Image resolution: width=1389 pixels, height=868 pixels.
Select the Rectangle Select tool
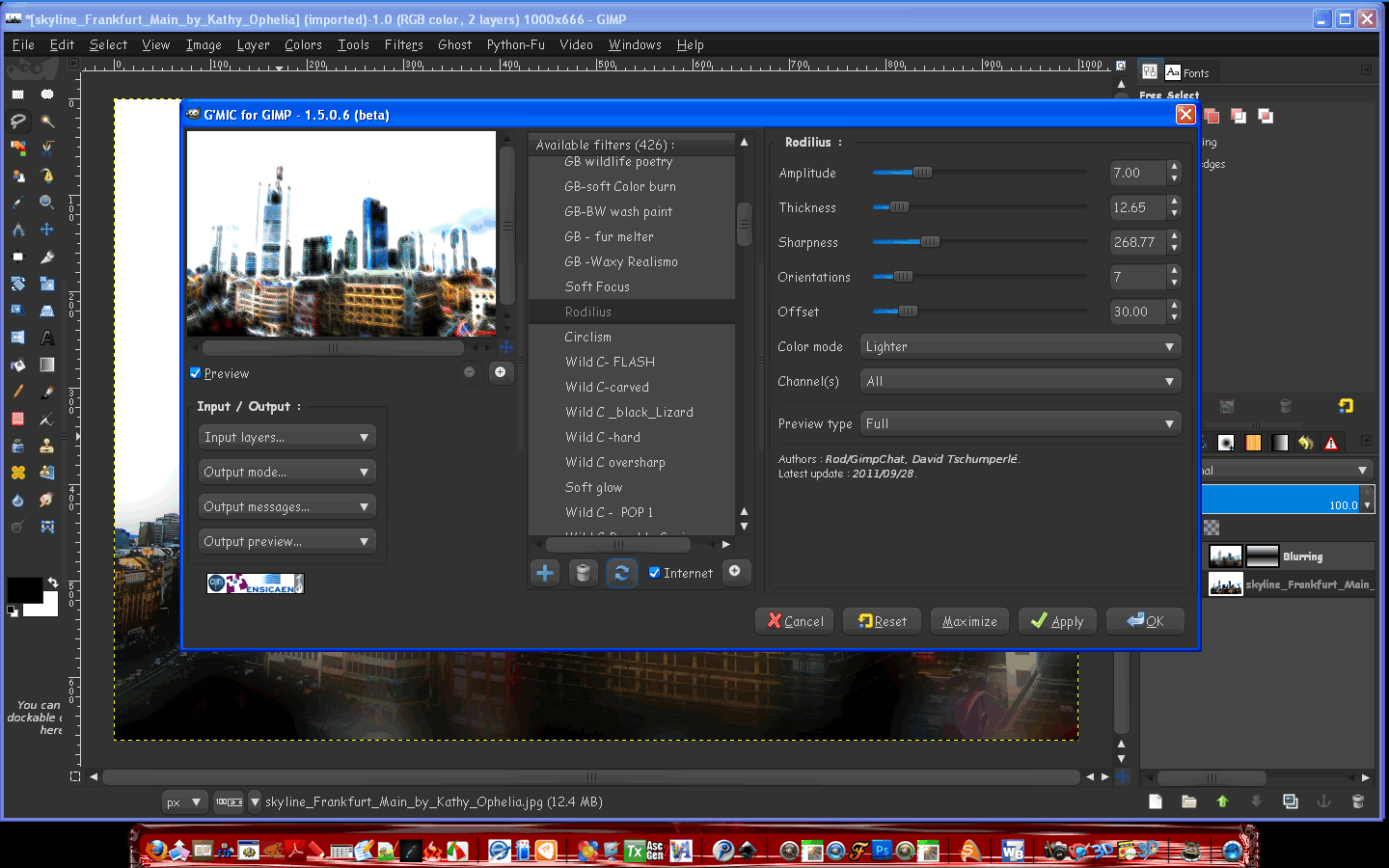(17, 95)
